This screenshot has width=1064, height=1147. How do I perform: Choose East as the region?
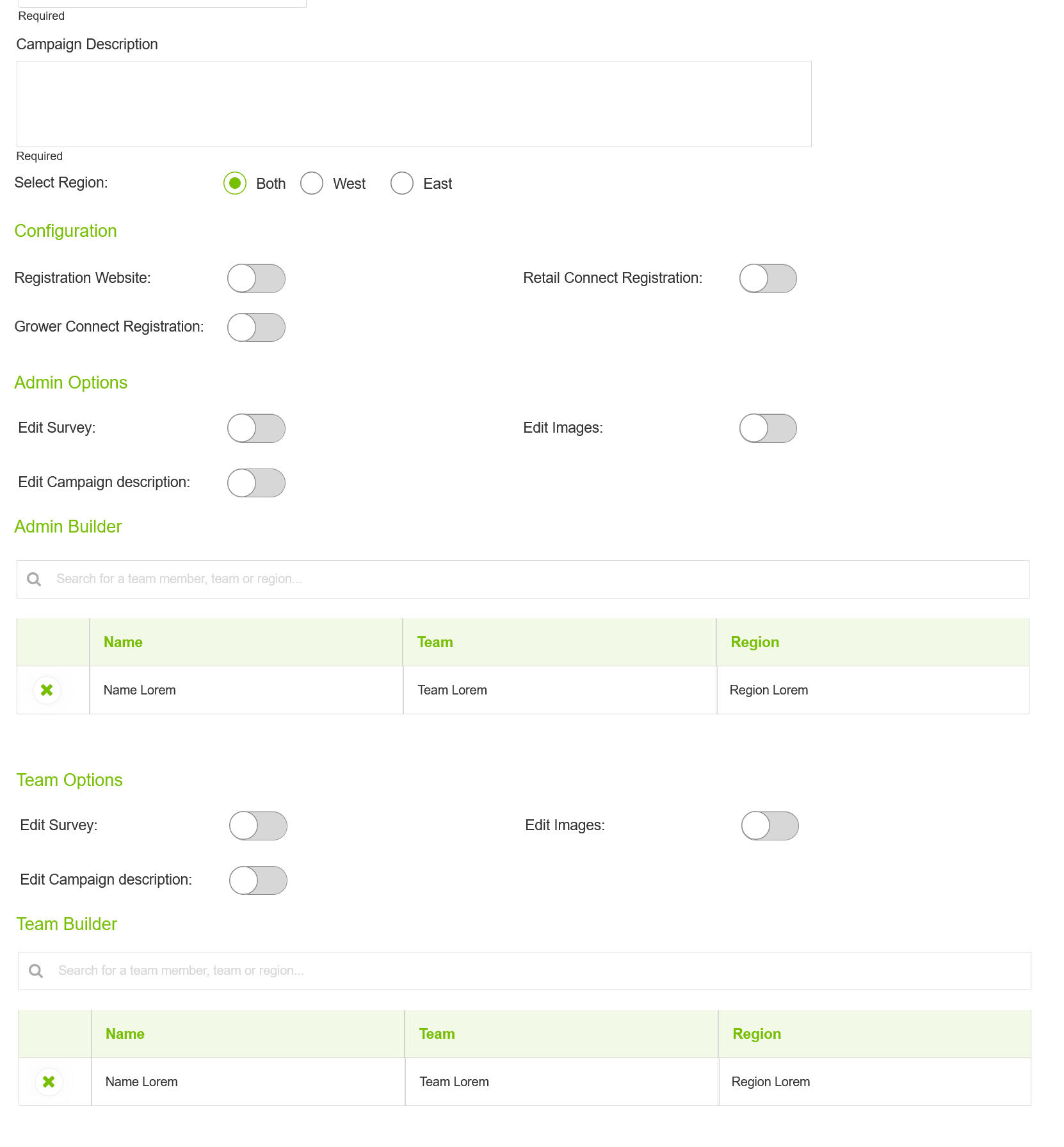[x=402, y=183]
